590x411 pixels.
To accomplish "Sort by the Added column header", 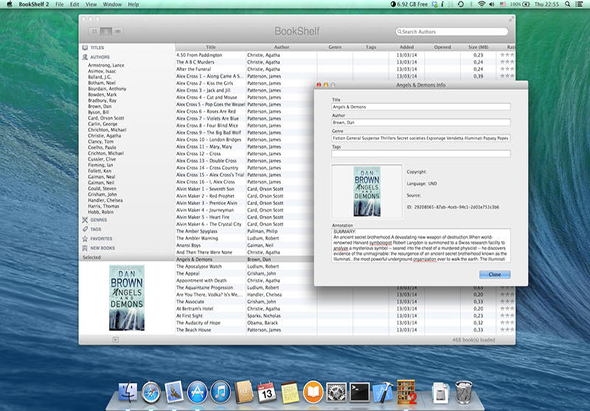I will click(407, 47).
